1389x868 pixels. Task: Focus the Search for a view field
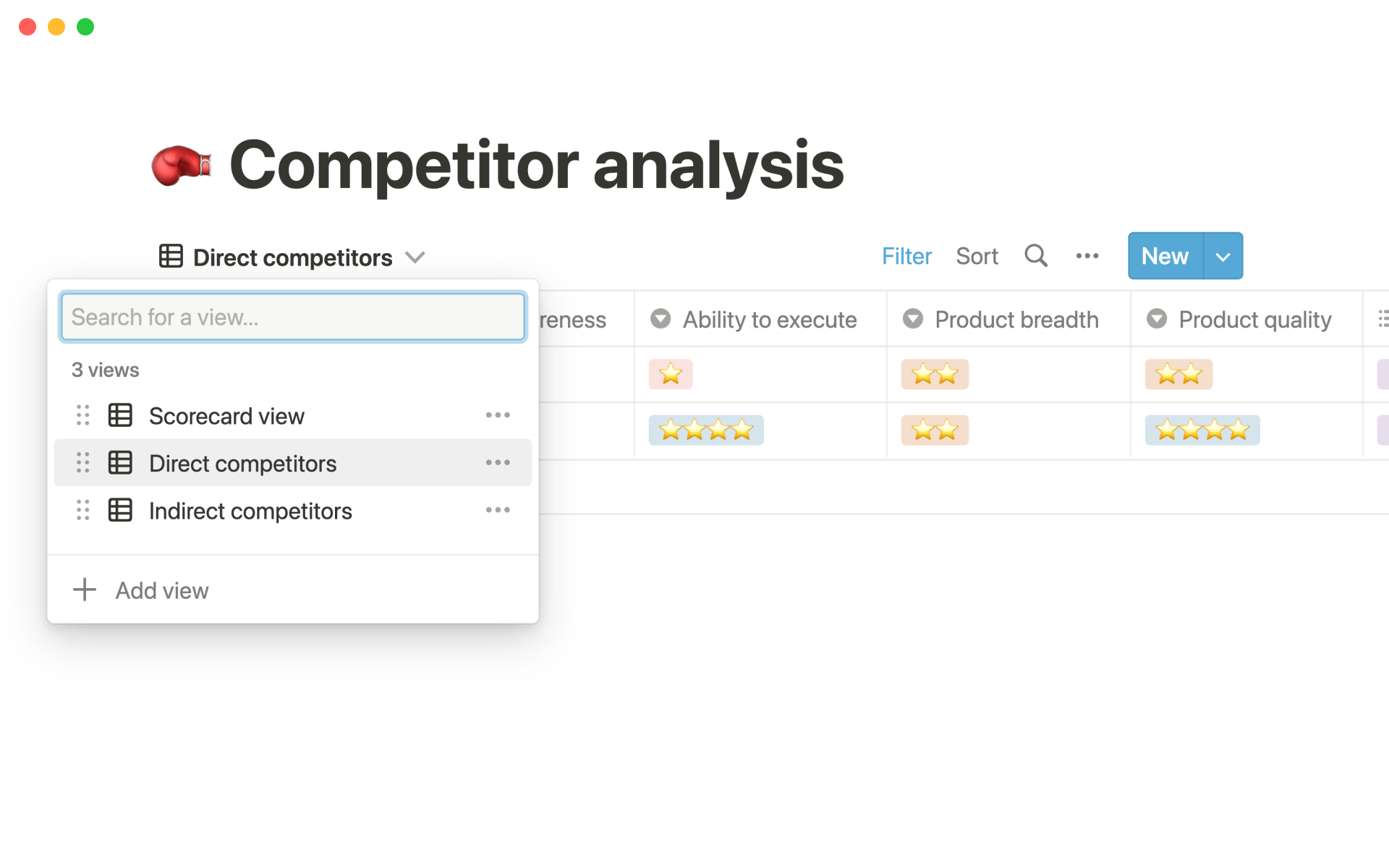click(x=293, y=317)
